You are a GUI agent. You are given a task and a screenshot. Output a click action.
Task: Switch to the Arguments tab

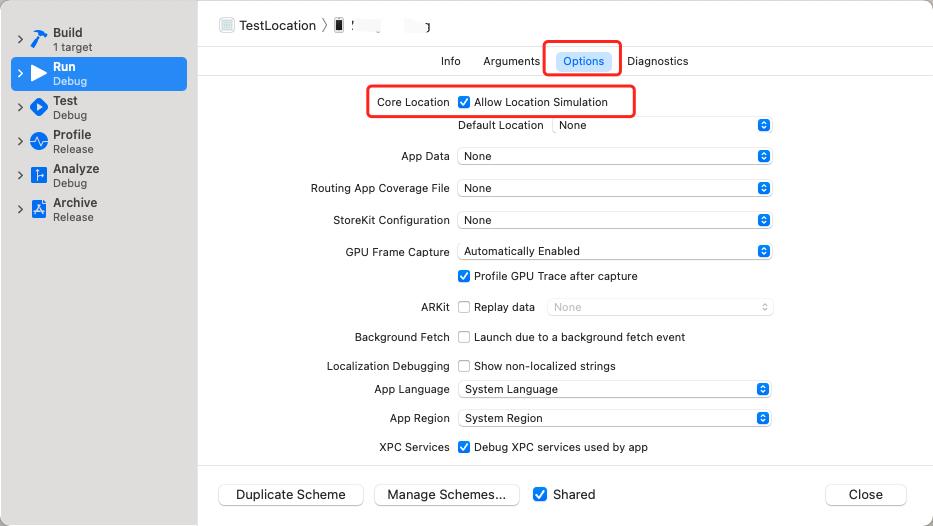pos(512,61)
